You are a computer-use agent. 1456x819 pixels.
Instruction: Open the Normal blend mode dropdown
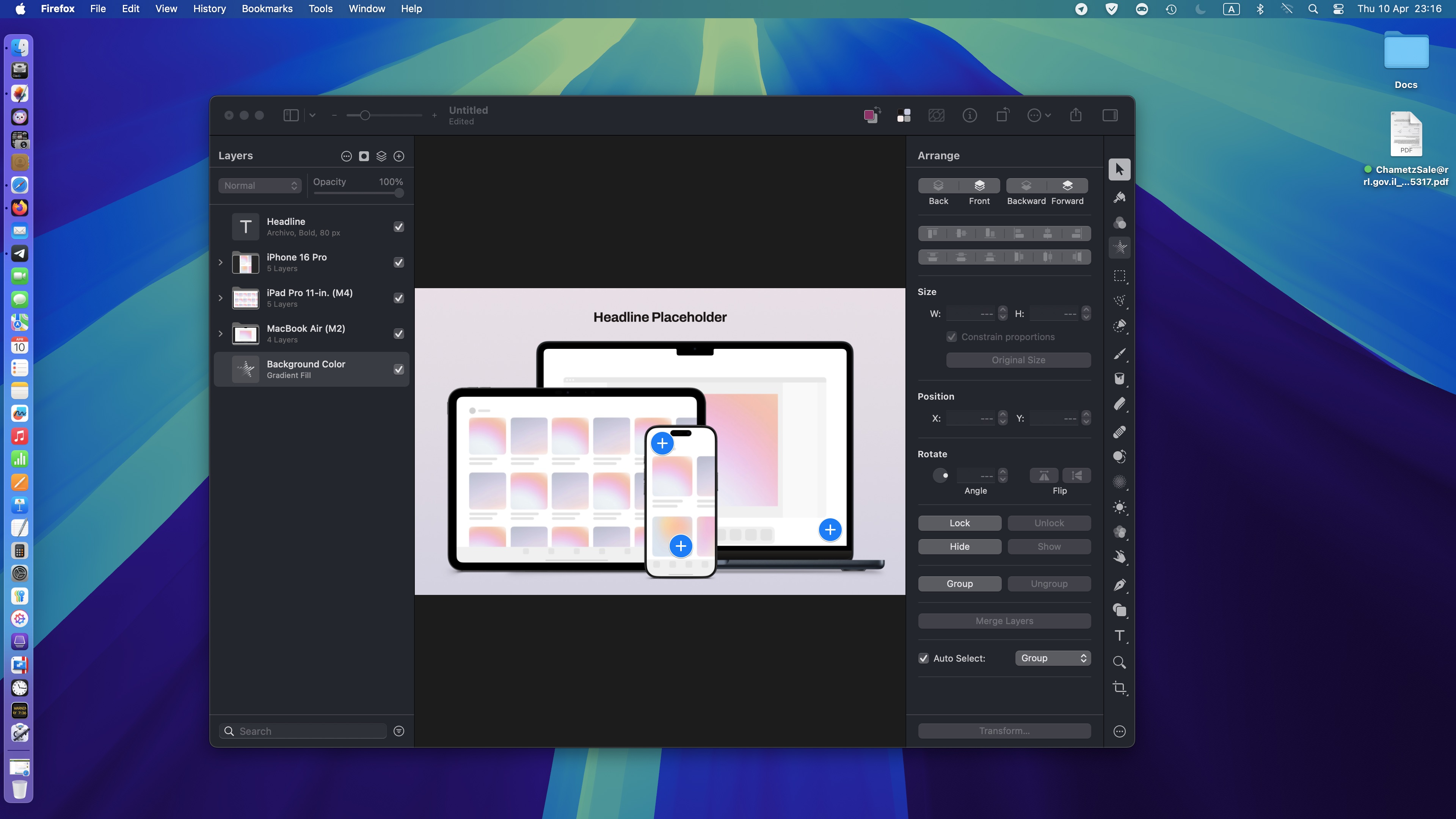260,185
